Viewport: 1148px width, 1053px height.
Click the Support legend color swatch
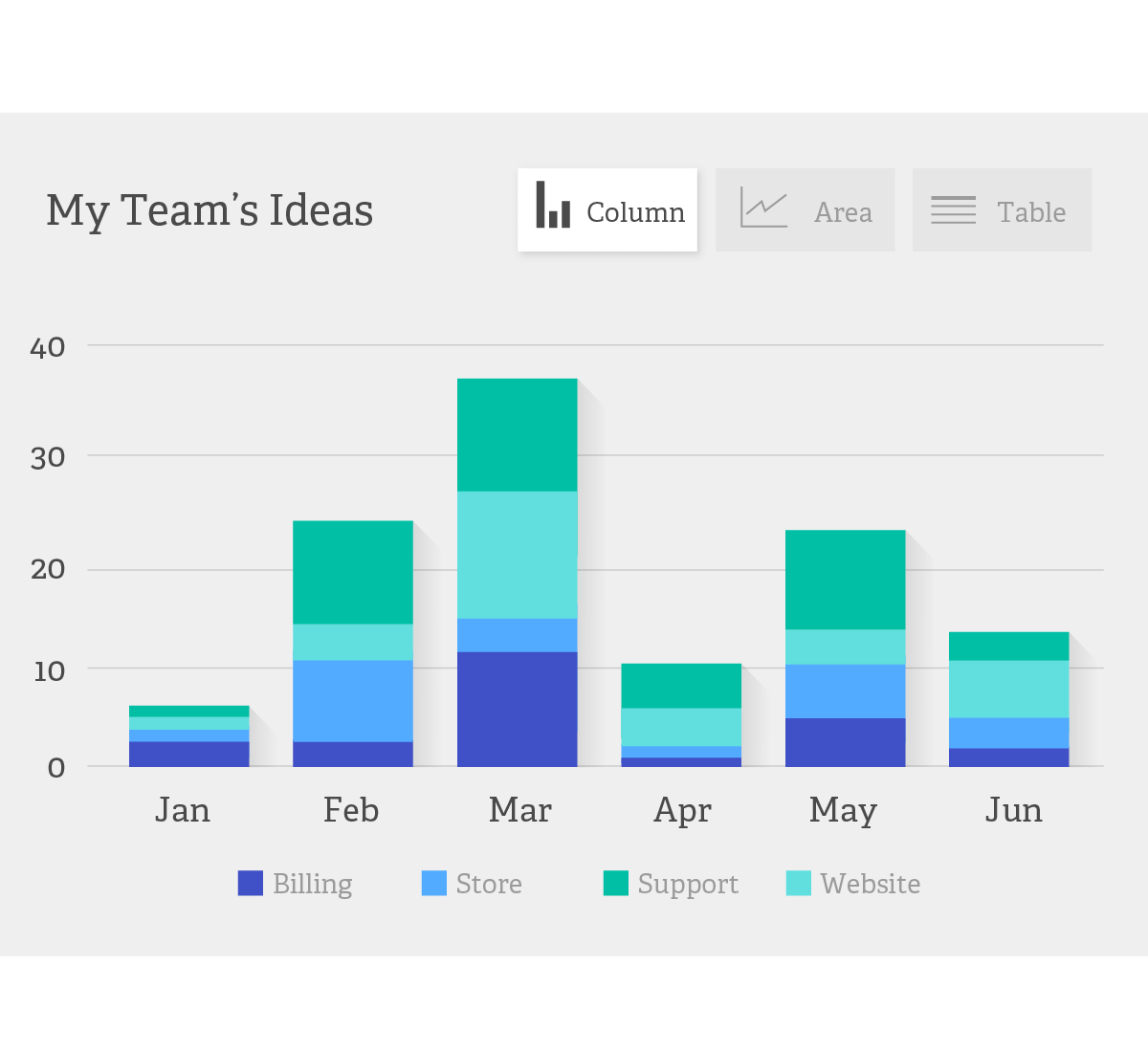(x=616, y=883)
